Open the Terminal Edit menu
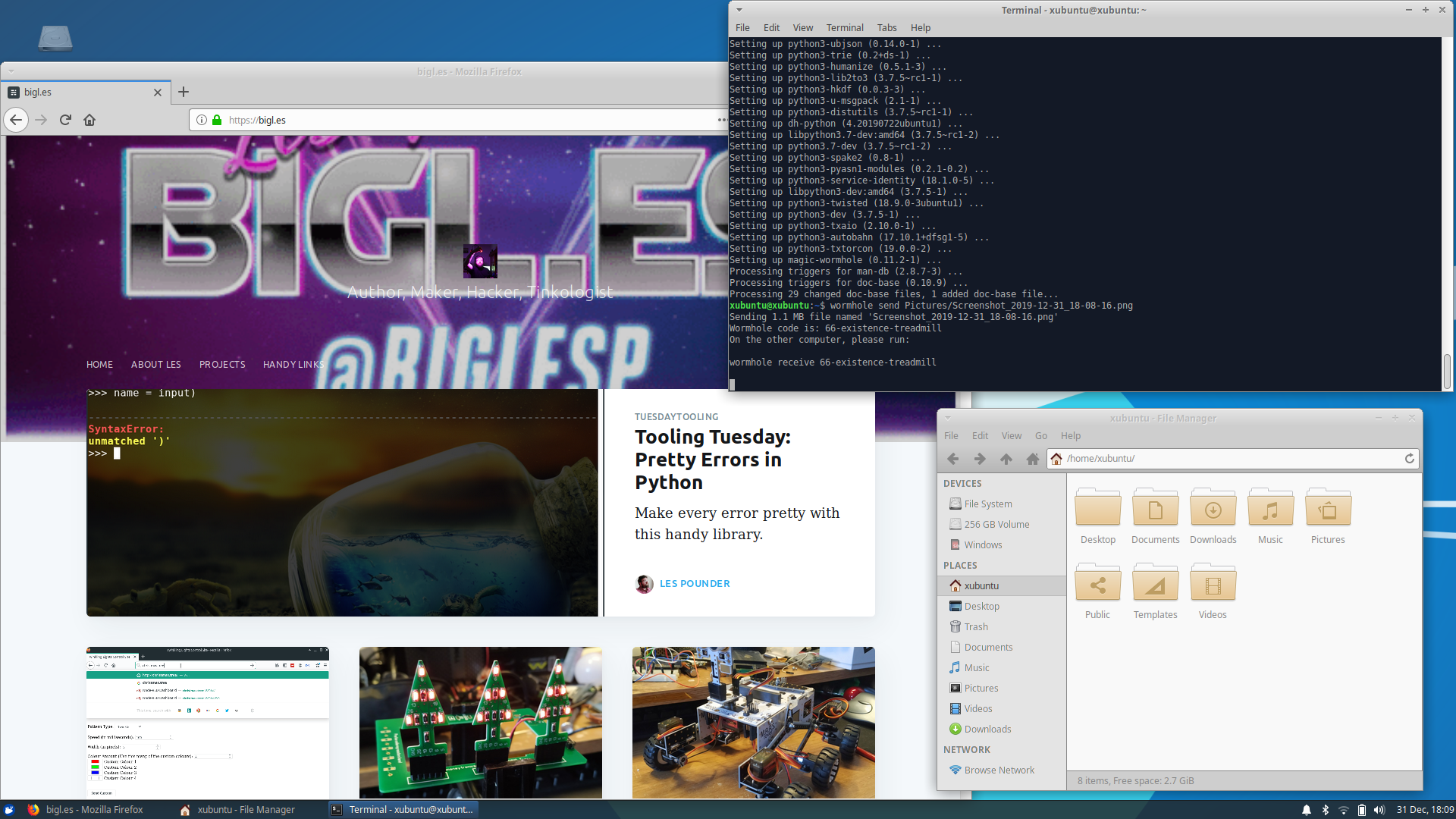Image resolution: width=1456 pixels, height=819 pixels. tap(771, 27)
